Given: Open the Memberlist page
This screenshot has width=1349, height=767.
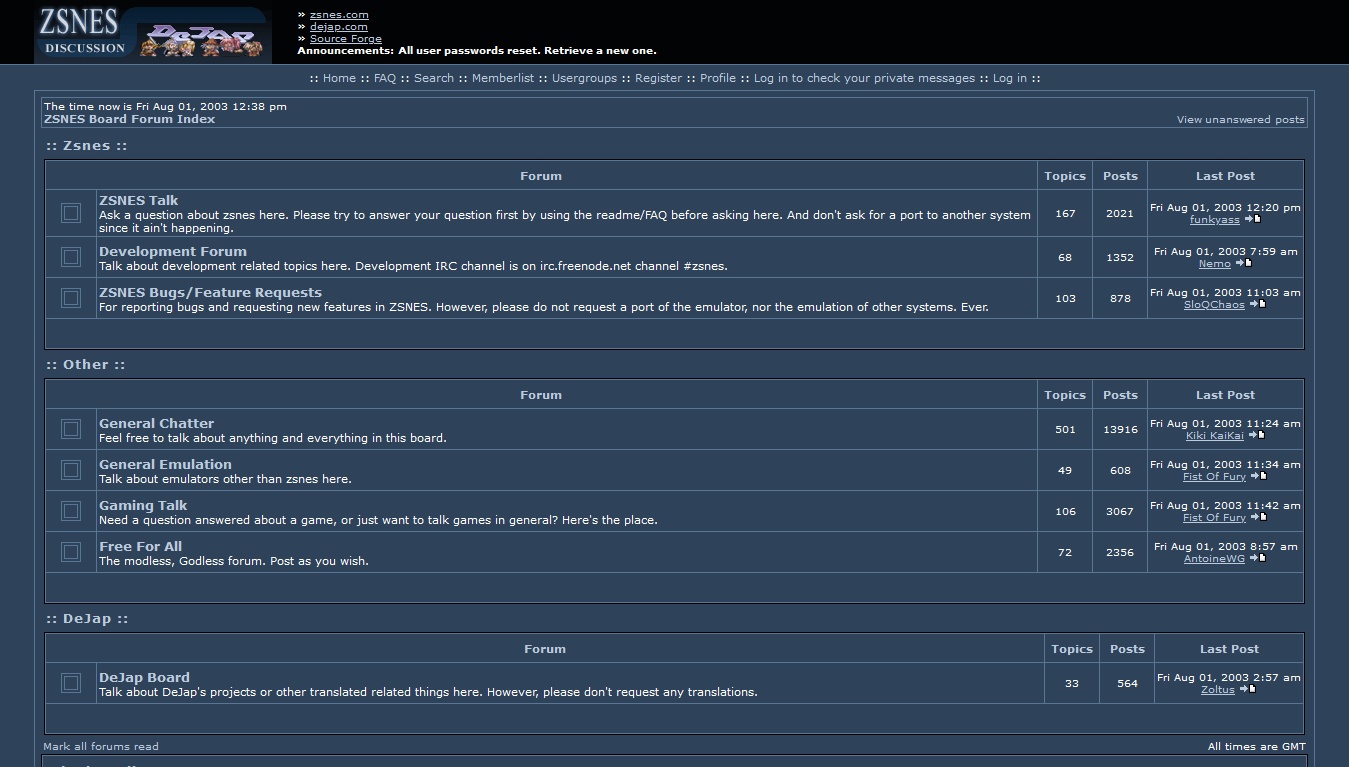Looking at the screenshot, I should point(503,78).
